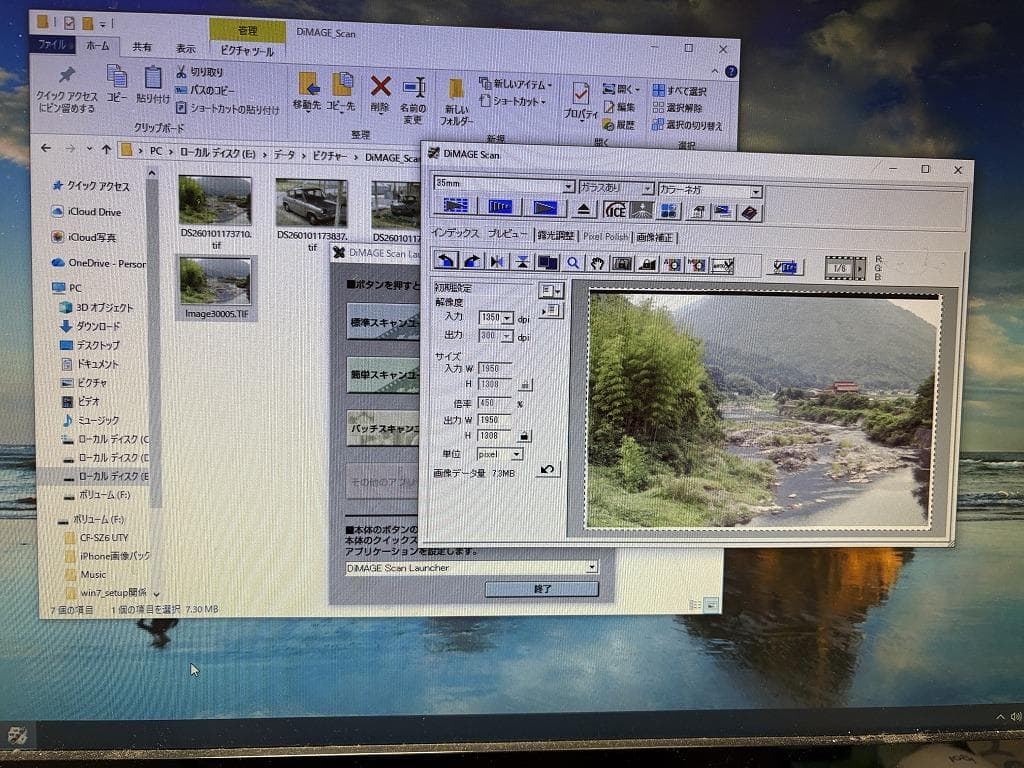Open the 35mm film format dropdown
The image size is (1024, 768).
568,189
